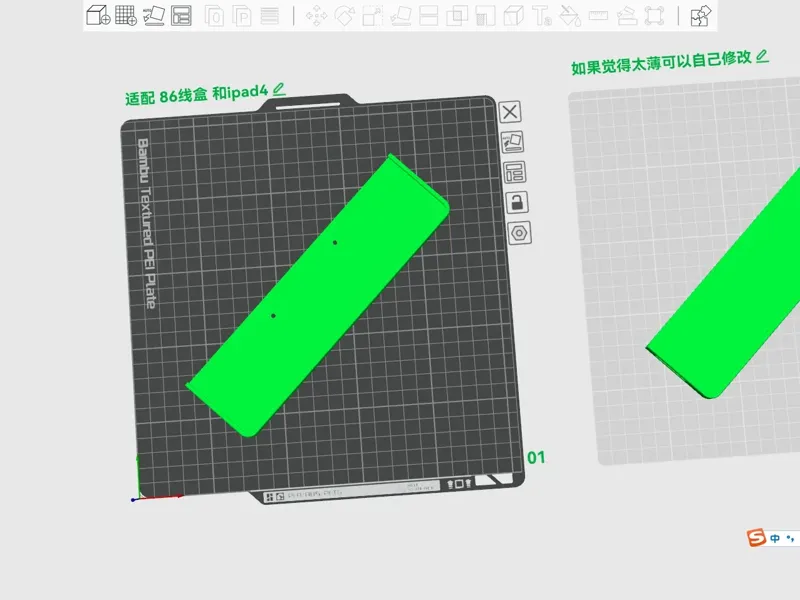Open the Mesh boolean tool

pyautogui.click(x=457, y=16)
